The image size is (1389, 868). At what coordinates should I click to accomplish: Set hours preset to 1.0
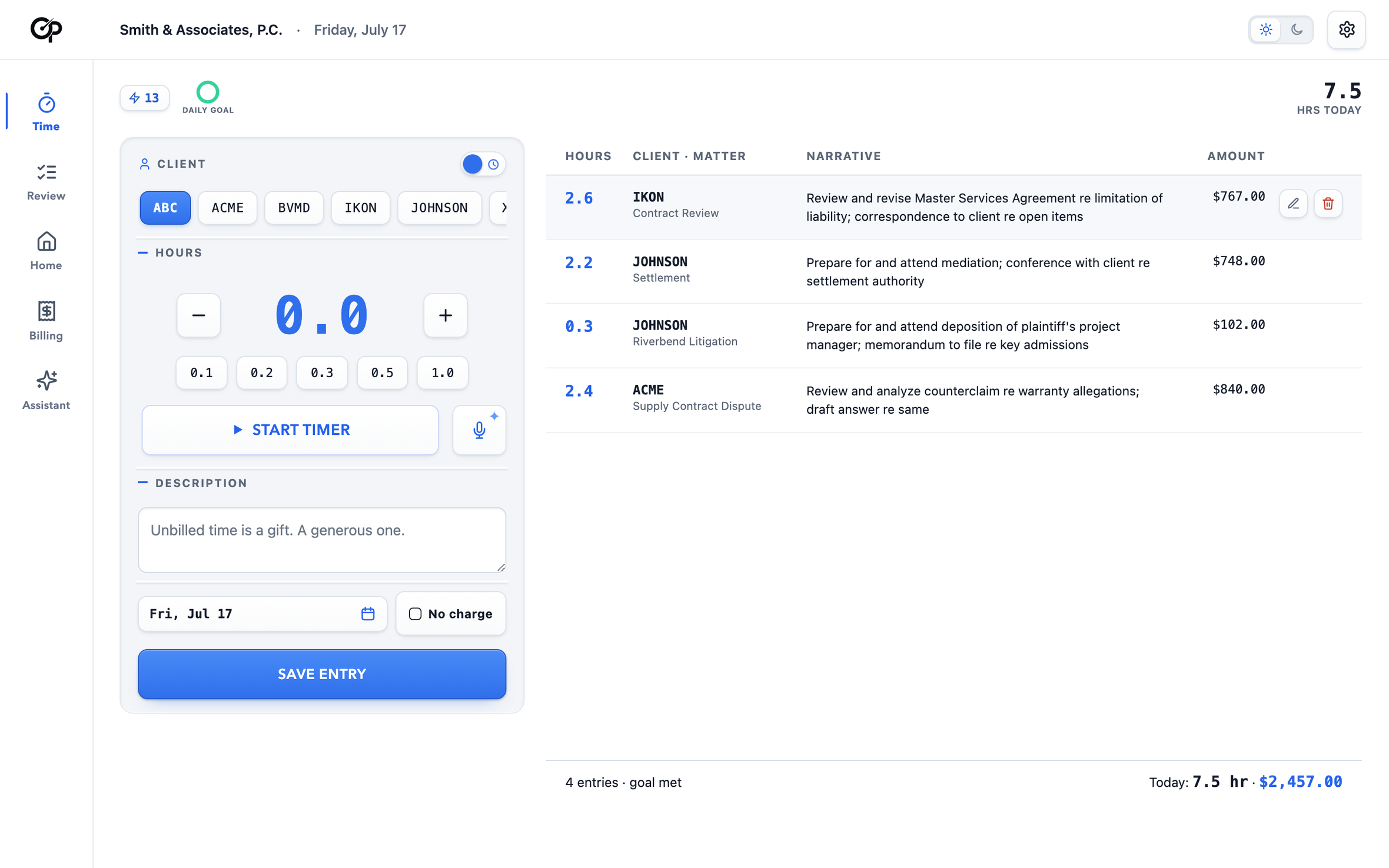point(443,373)
